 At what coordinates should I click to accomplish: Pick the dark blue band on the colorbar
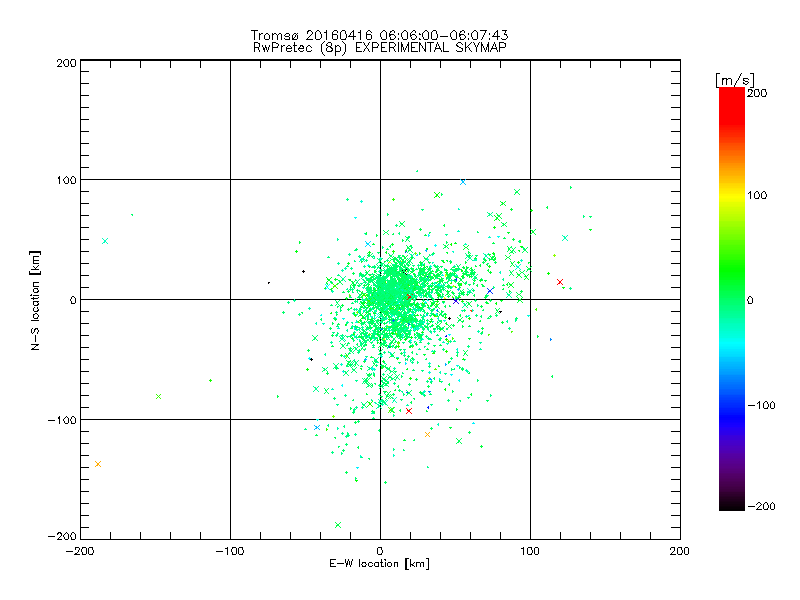[x=732, y=416]
